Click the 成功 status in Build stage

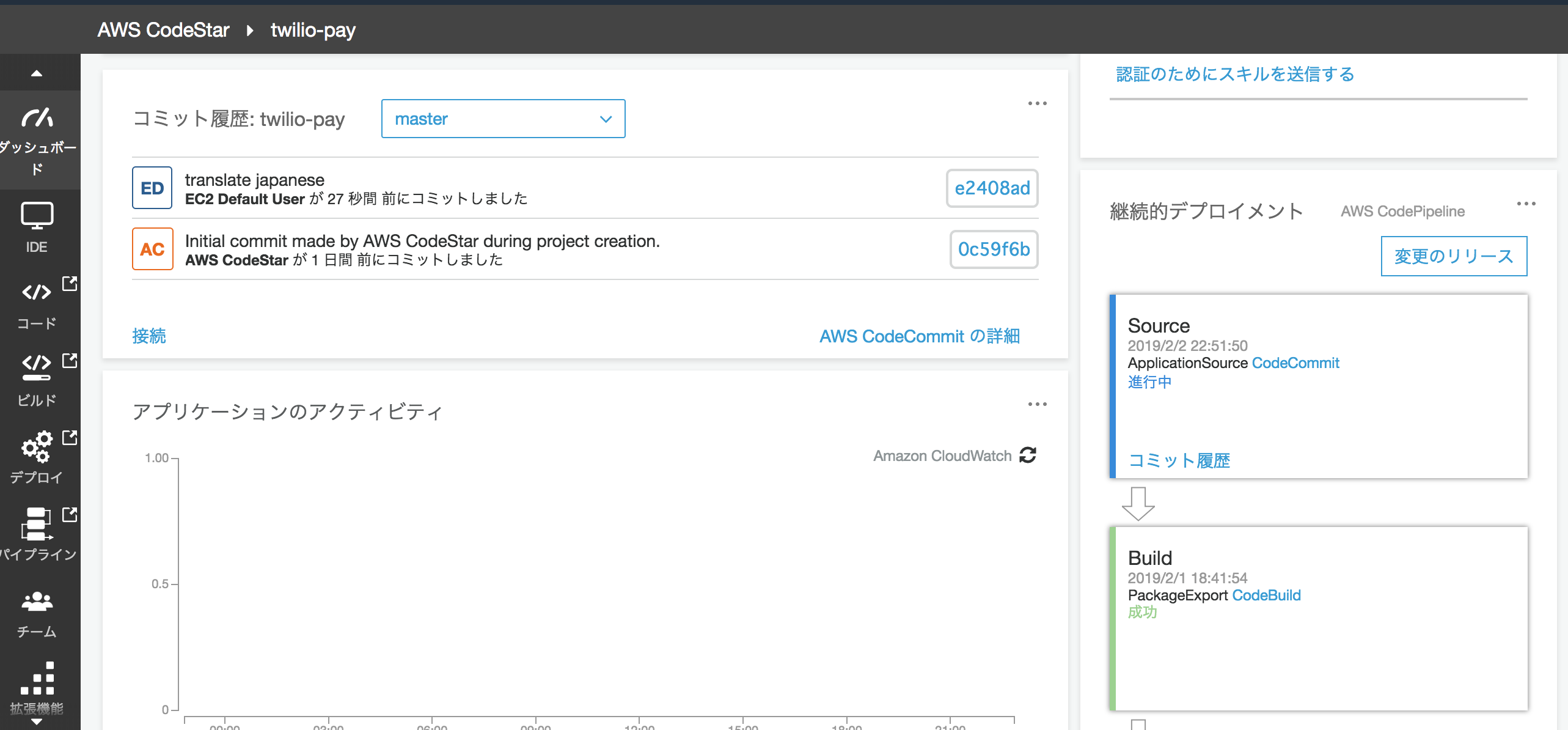[1142, 612]
